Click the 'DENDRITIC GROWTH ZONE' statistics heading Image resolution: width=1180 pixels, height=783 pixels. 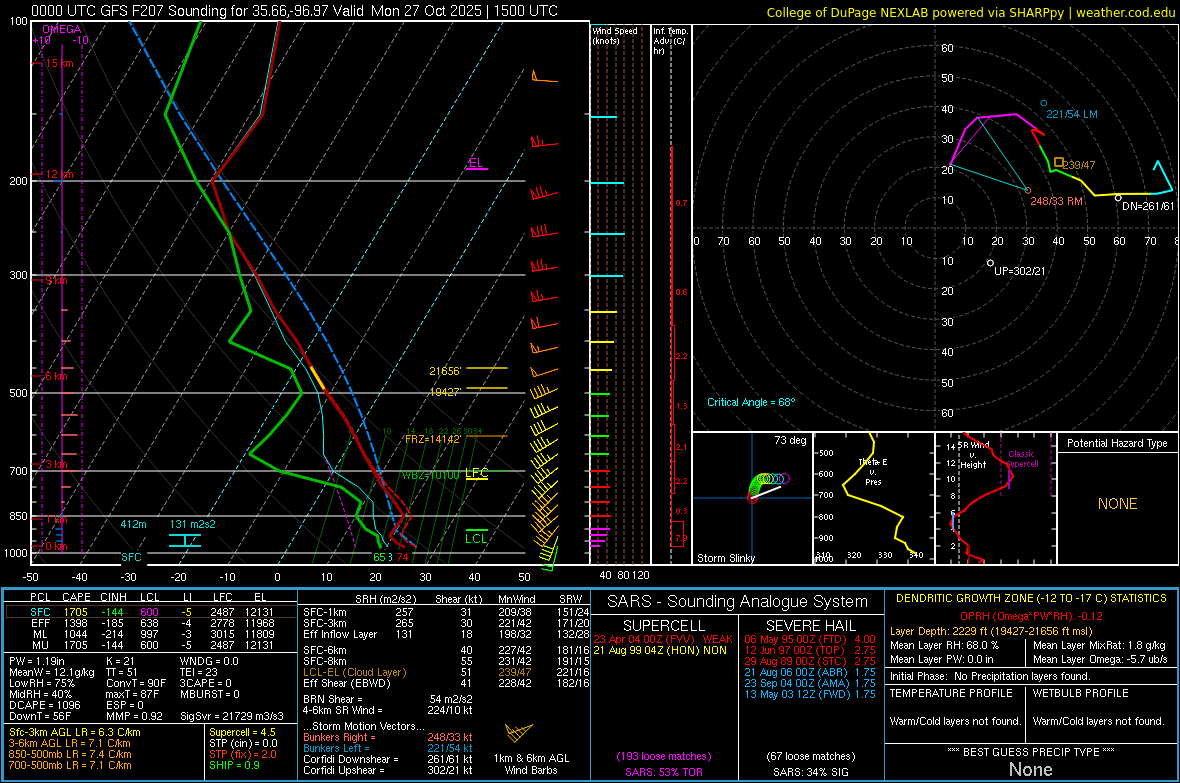[1031, 599]
